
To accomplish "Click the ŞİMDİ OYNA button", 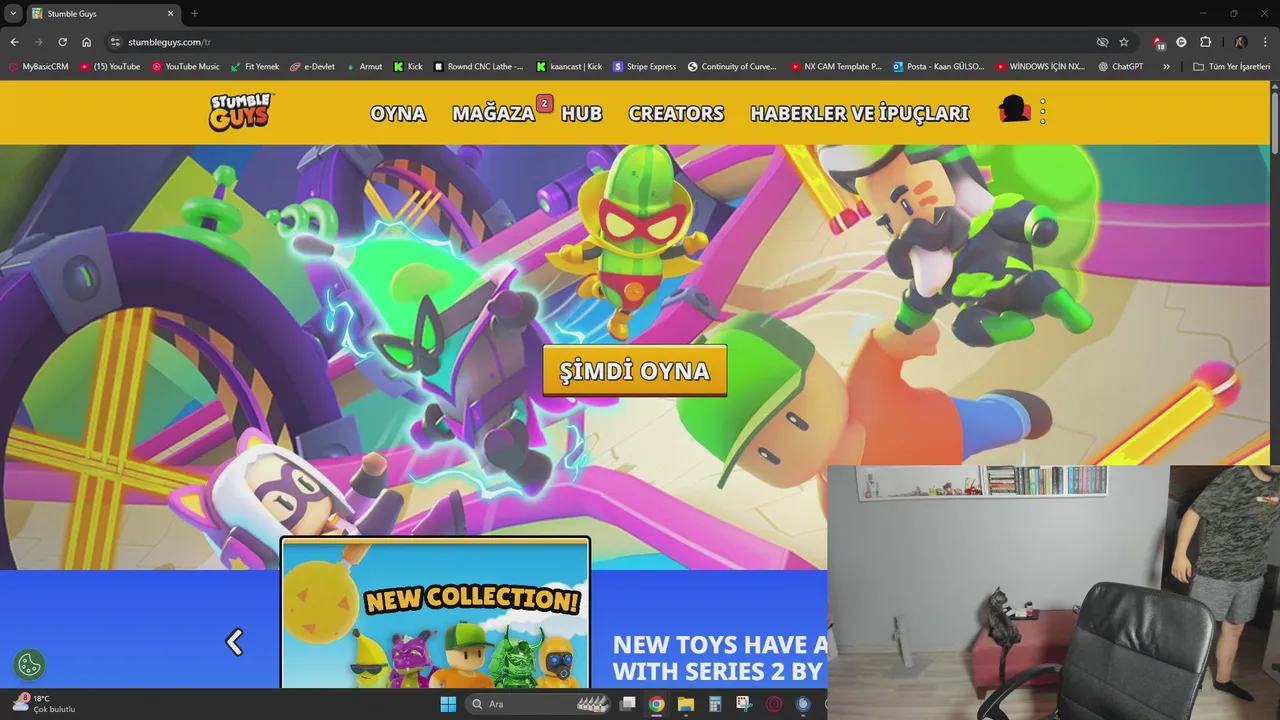I will point(635,371).
